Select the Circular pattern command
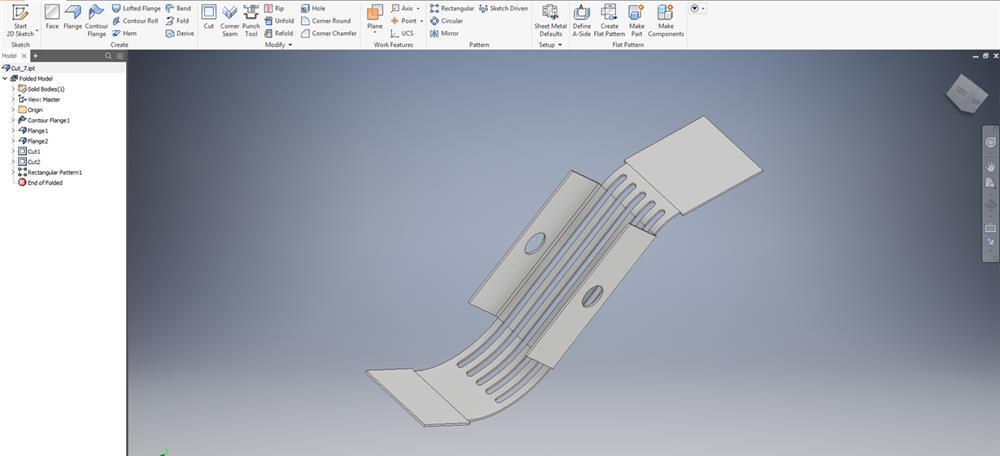This screenshot has height=456, width=1000. pos(446,20)
